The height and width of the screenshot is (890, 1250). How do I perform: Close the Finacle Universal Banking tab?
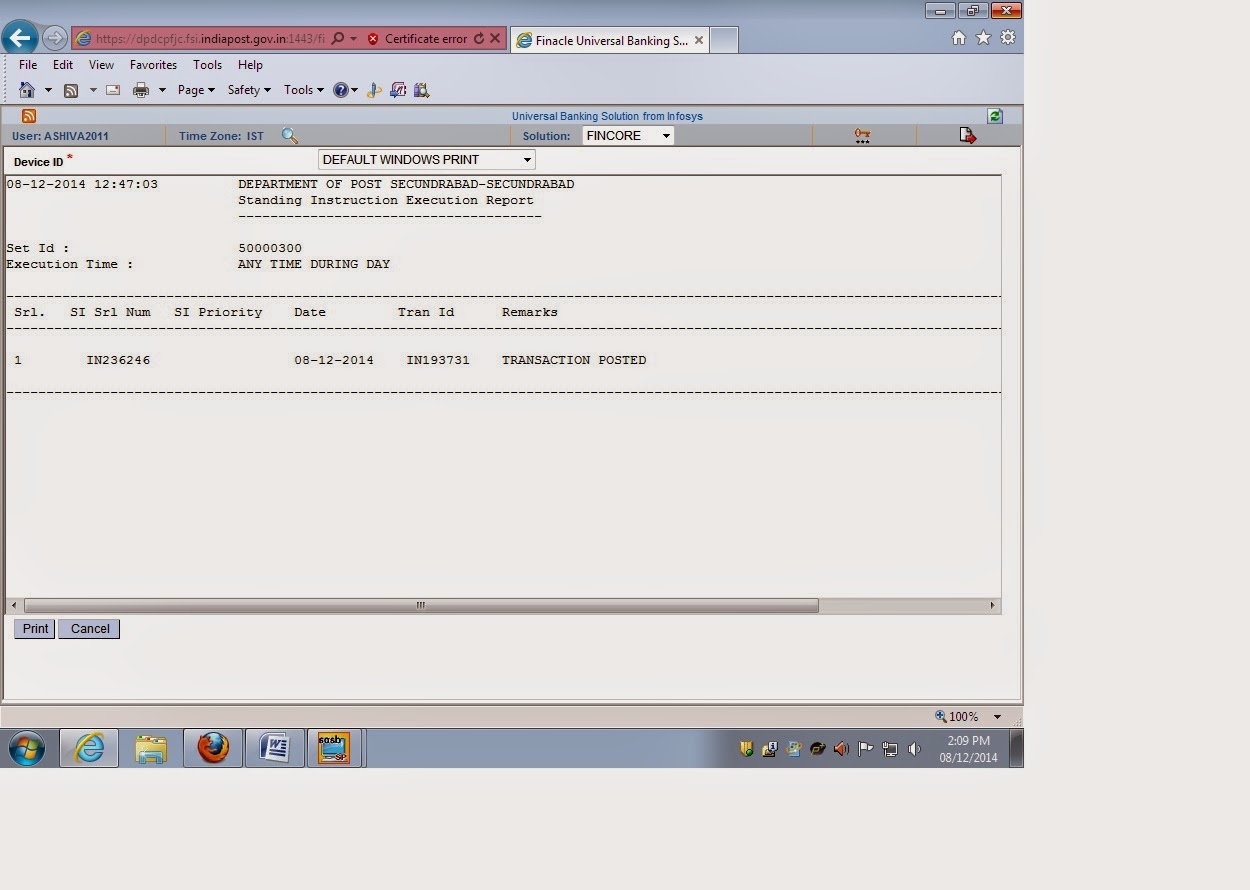tap(699, 40)
